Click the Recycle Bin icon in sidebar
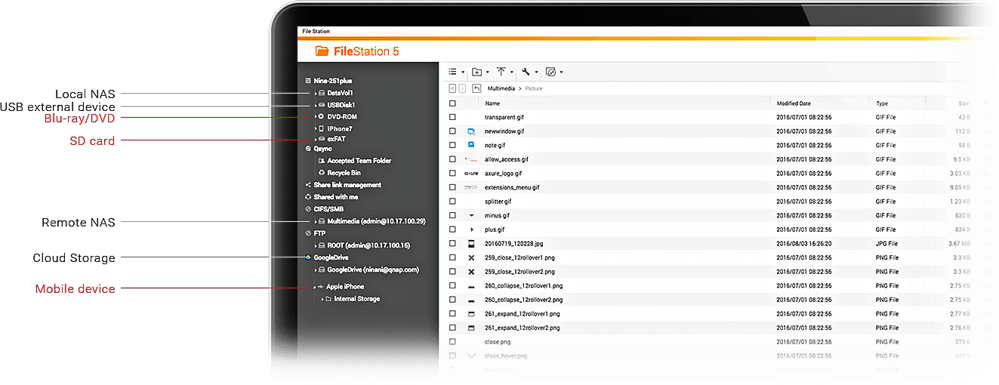Viewport: 999px width, 385px height. coord(322,173)
